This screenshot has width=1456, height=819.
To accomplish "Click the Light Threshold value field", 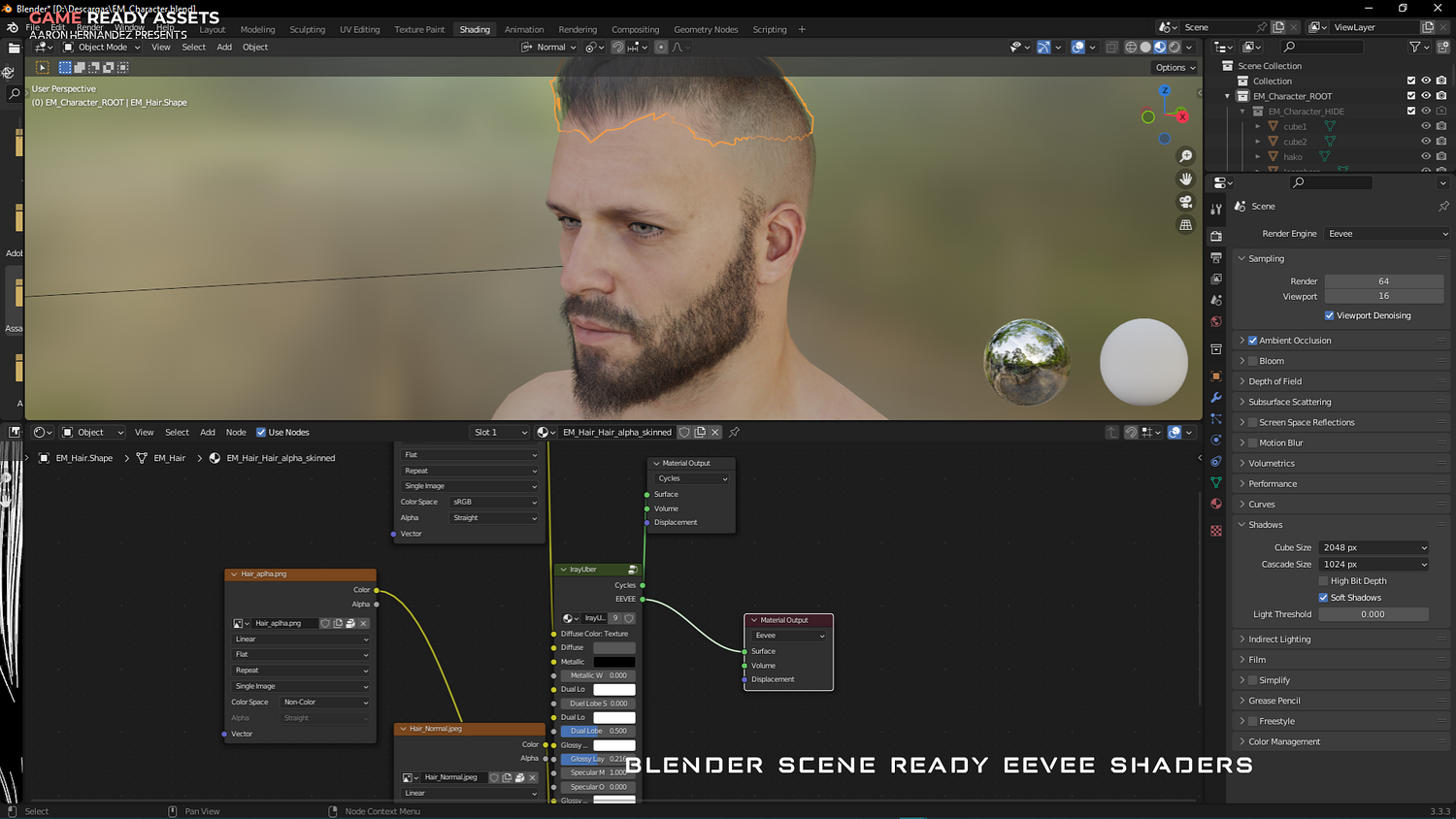I will click(1373, 614).
